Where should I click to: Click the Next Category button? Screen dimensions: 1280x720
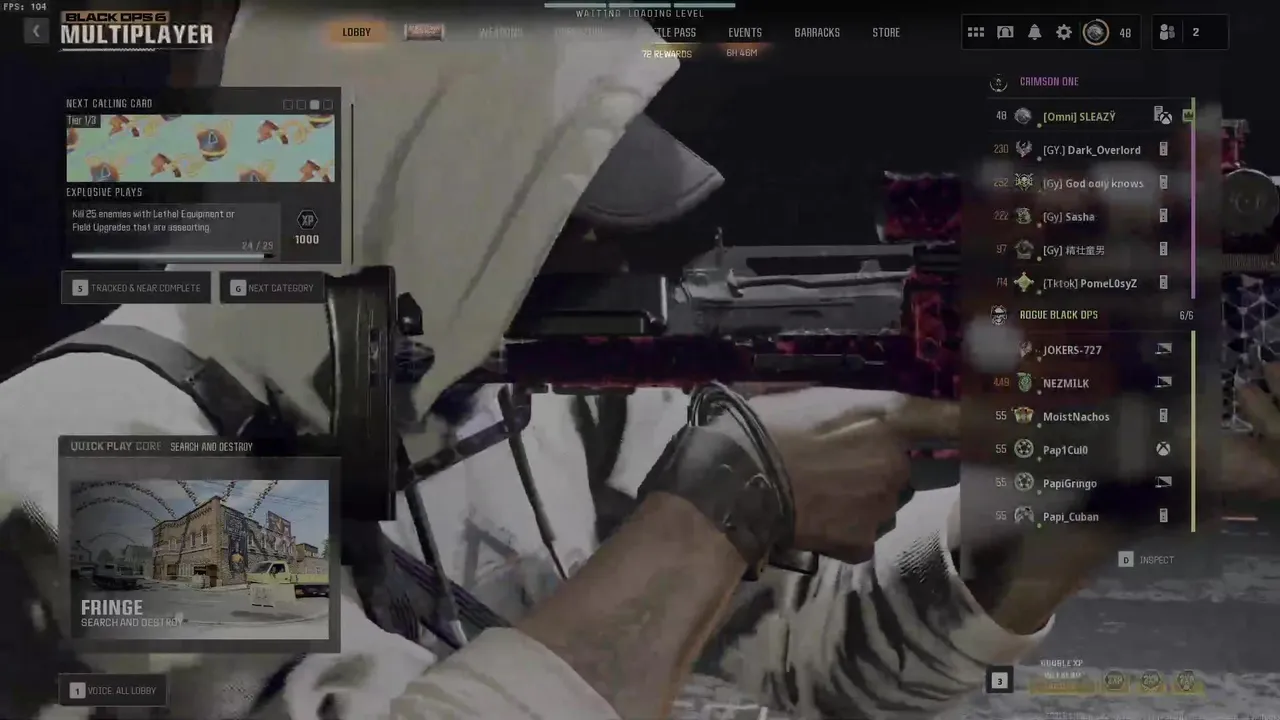[272, 288]
